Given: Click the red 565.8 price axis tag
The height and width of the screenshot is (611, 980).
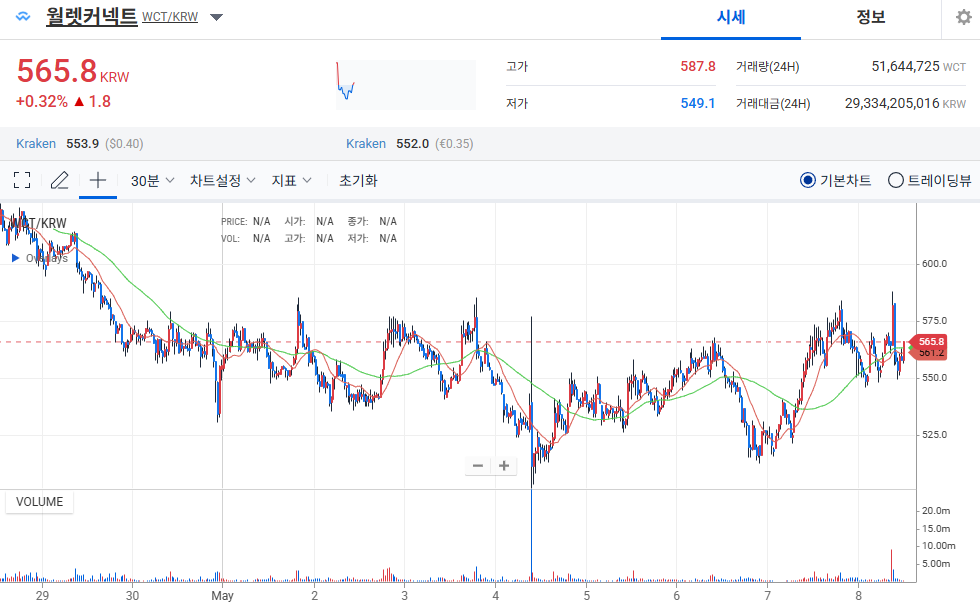Looking at the screenshot, I should click(931, 342).
